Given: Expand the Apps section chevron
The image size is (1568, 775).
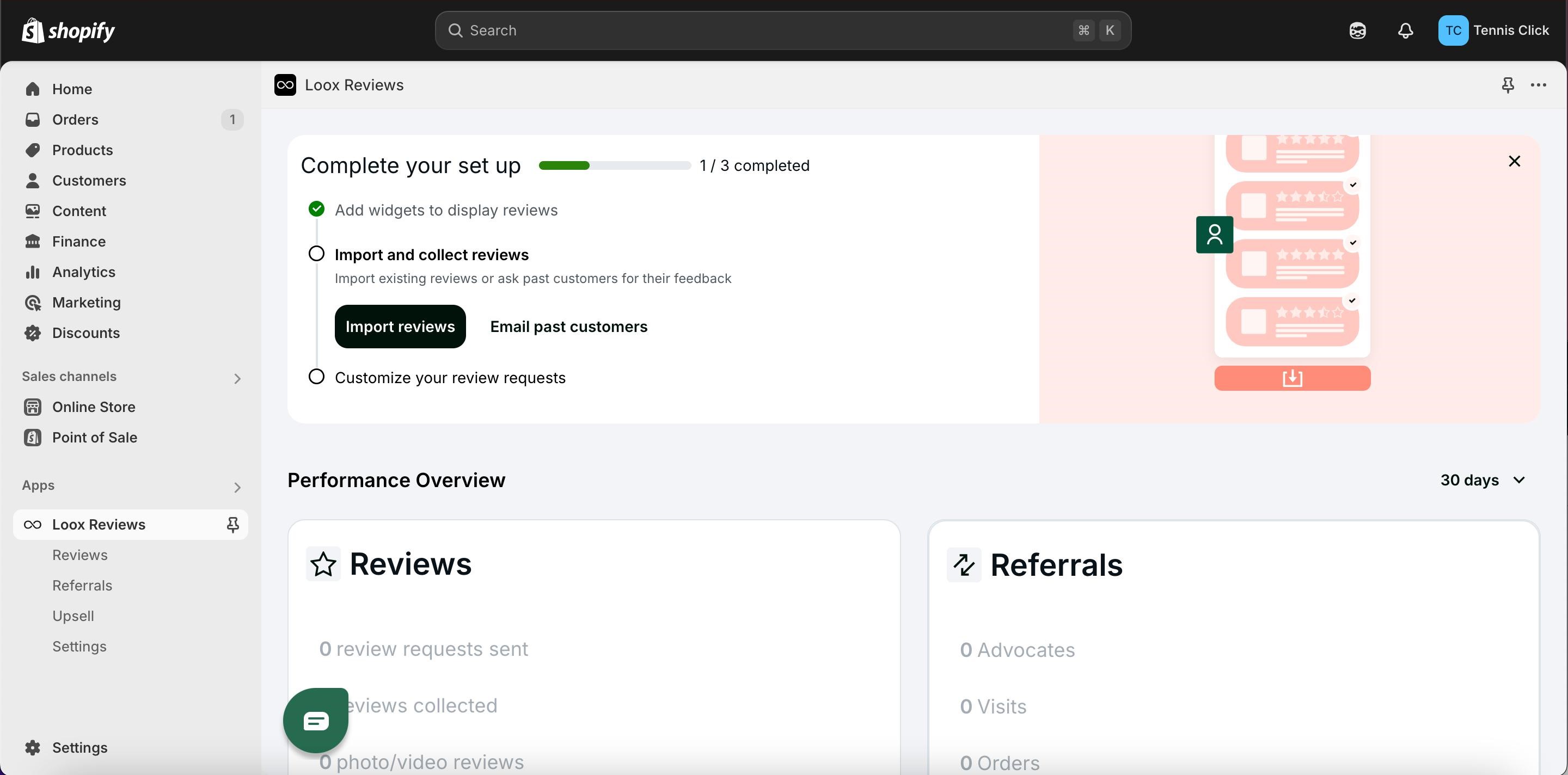Looking at the screenshot, I should click(x=237, y=487).
